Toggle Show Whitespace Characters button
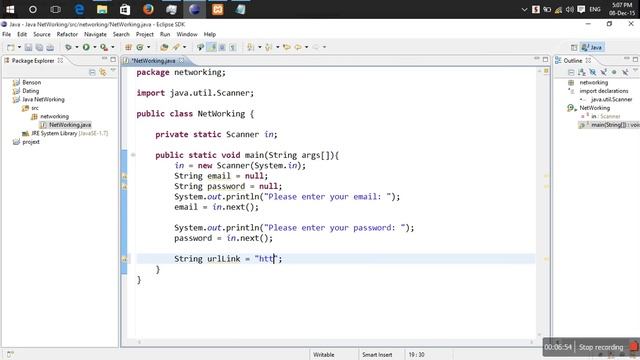This screenshot has width=640, height=360. click(x=233, y=47)
